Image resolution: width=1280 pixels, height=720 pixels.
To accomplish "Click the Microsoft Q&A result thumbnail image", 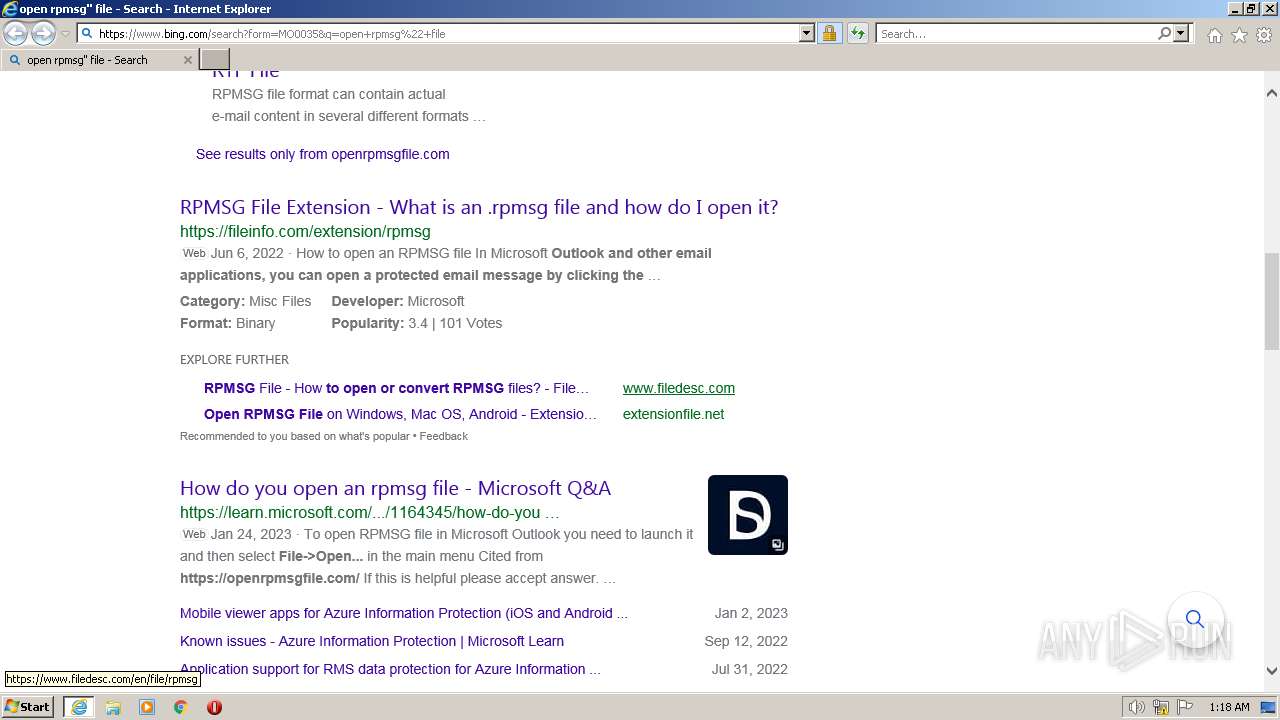I will coord(748,515).
